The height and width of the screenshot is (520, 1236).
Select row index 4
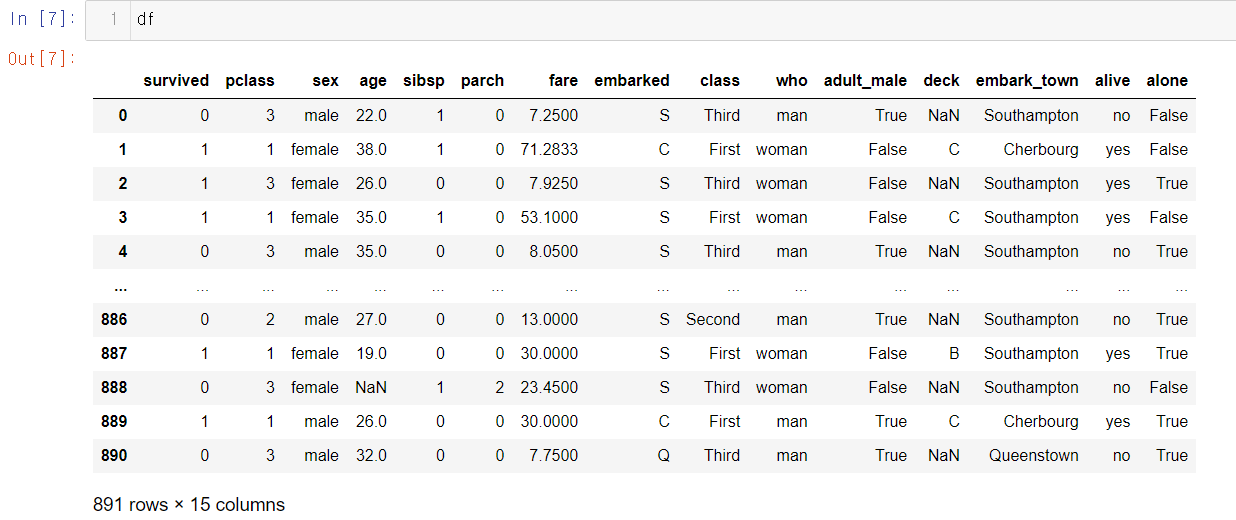(123, 251)
